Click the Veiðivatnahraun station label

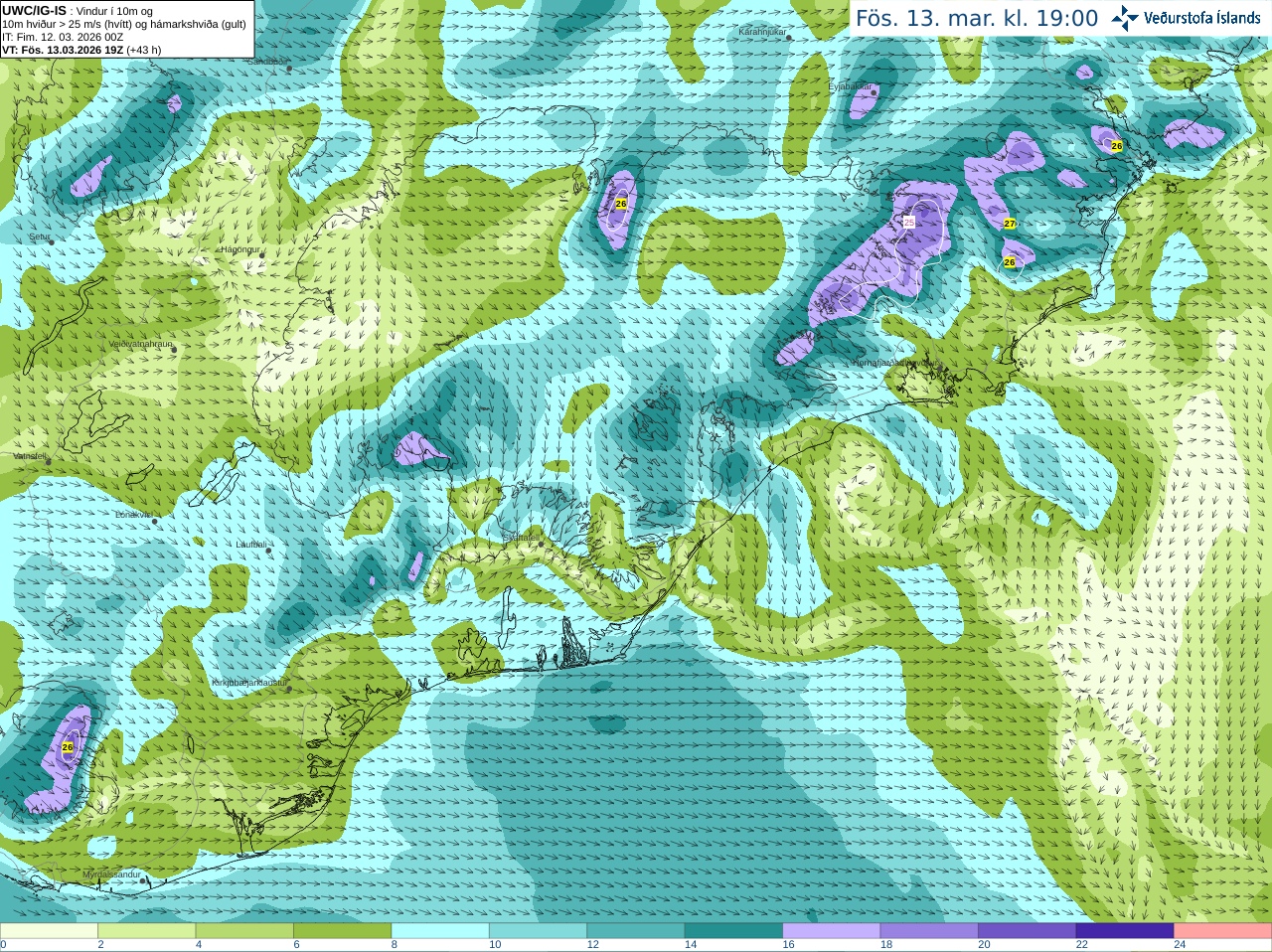[140, 344]
